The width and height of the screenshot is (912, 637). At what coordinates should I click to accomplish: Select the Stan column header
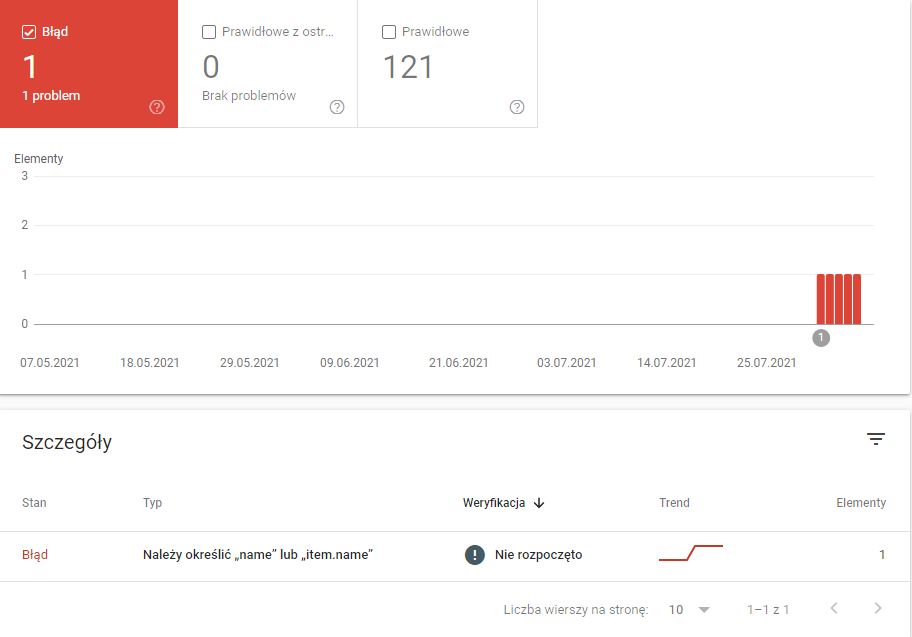click(34, 503)
